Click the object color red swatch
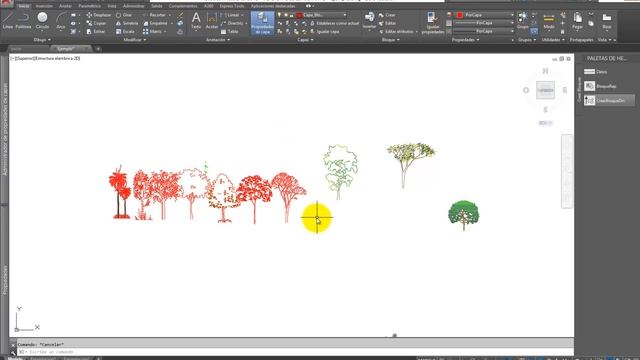This screenshot has height=360, width=640. tap(460, 15)
